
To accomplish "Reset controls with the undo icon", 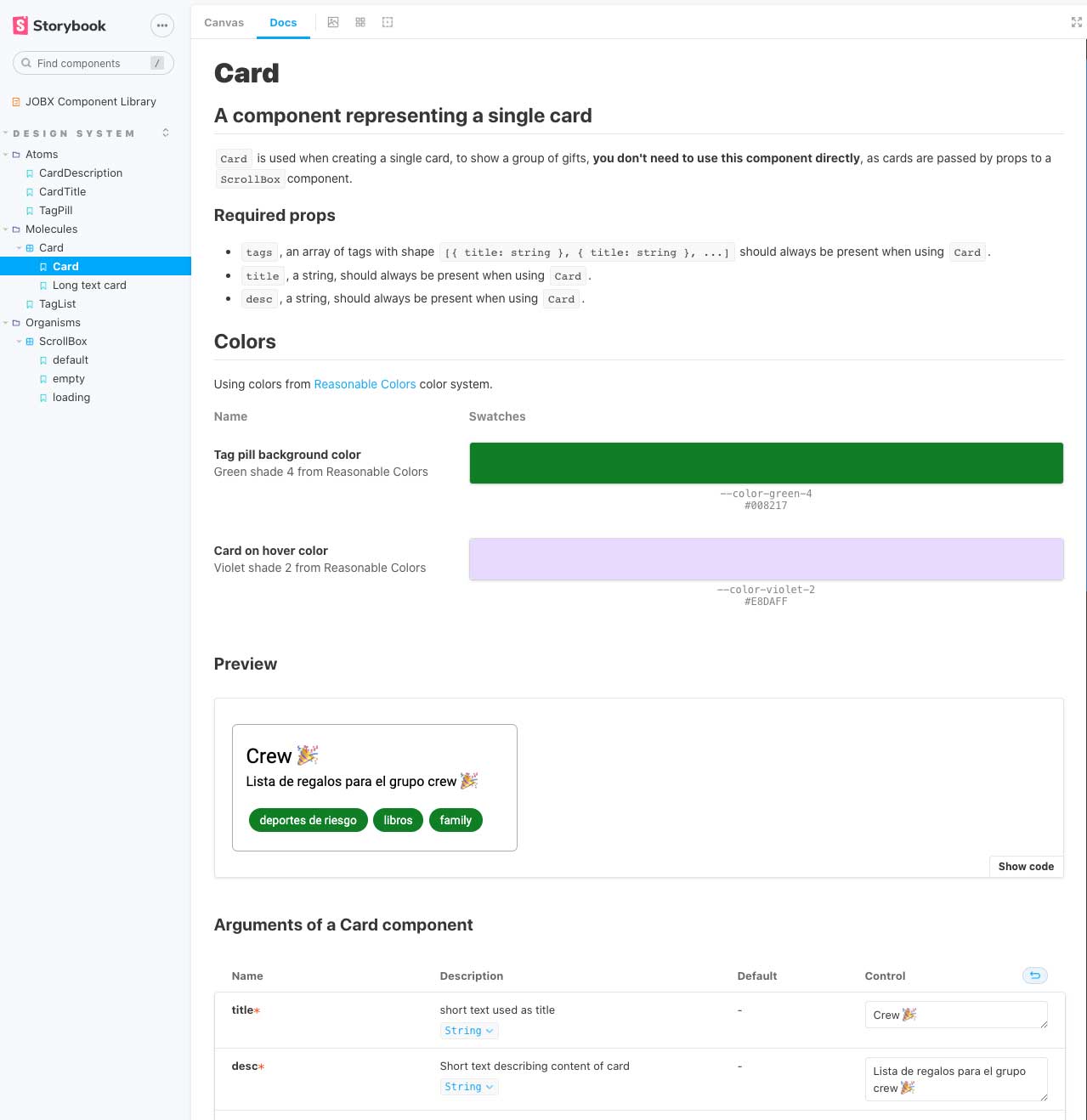I will 1034,976.
